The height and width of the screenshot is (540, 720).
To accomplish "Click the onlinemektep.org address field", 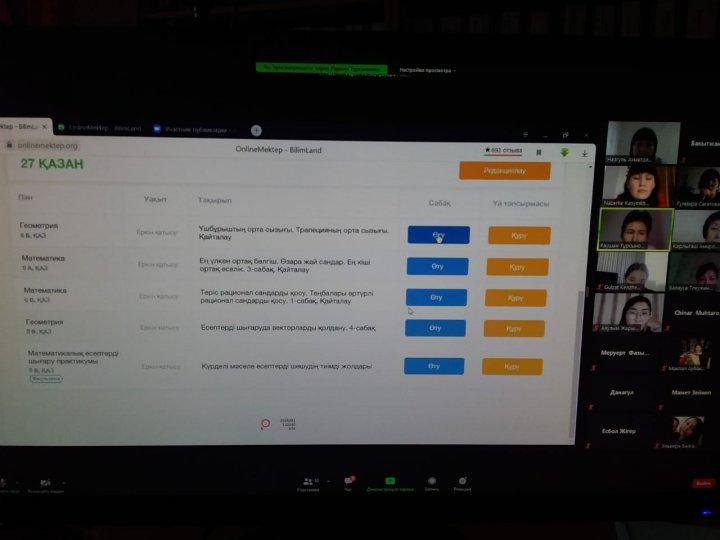I will [48, 146].
